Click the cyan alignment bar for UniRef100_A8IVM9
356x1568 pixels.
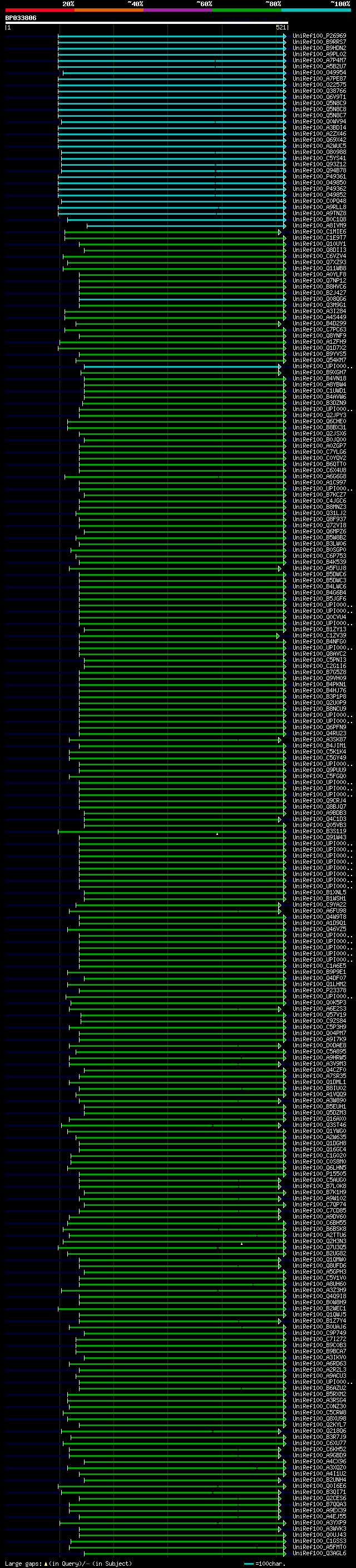(x=186, y=226)
